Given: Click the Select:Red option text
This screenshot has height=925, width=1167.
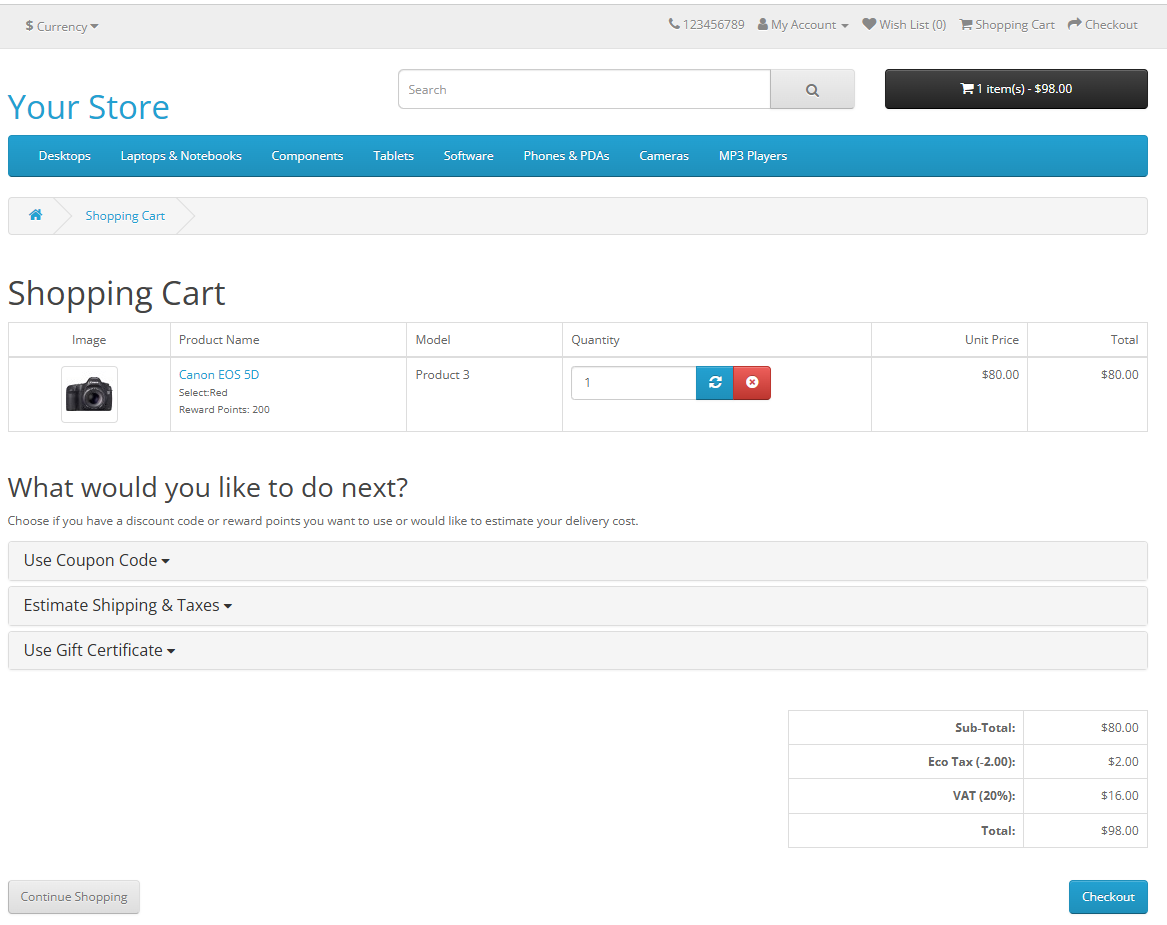Looking at the screenshot, I should (x=203, y=392).
